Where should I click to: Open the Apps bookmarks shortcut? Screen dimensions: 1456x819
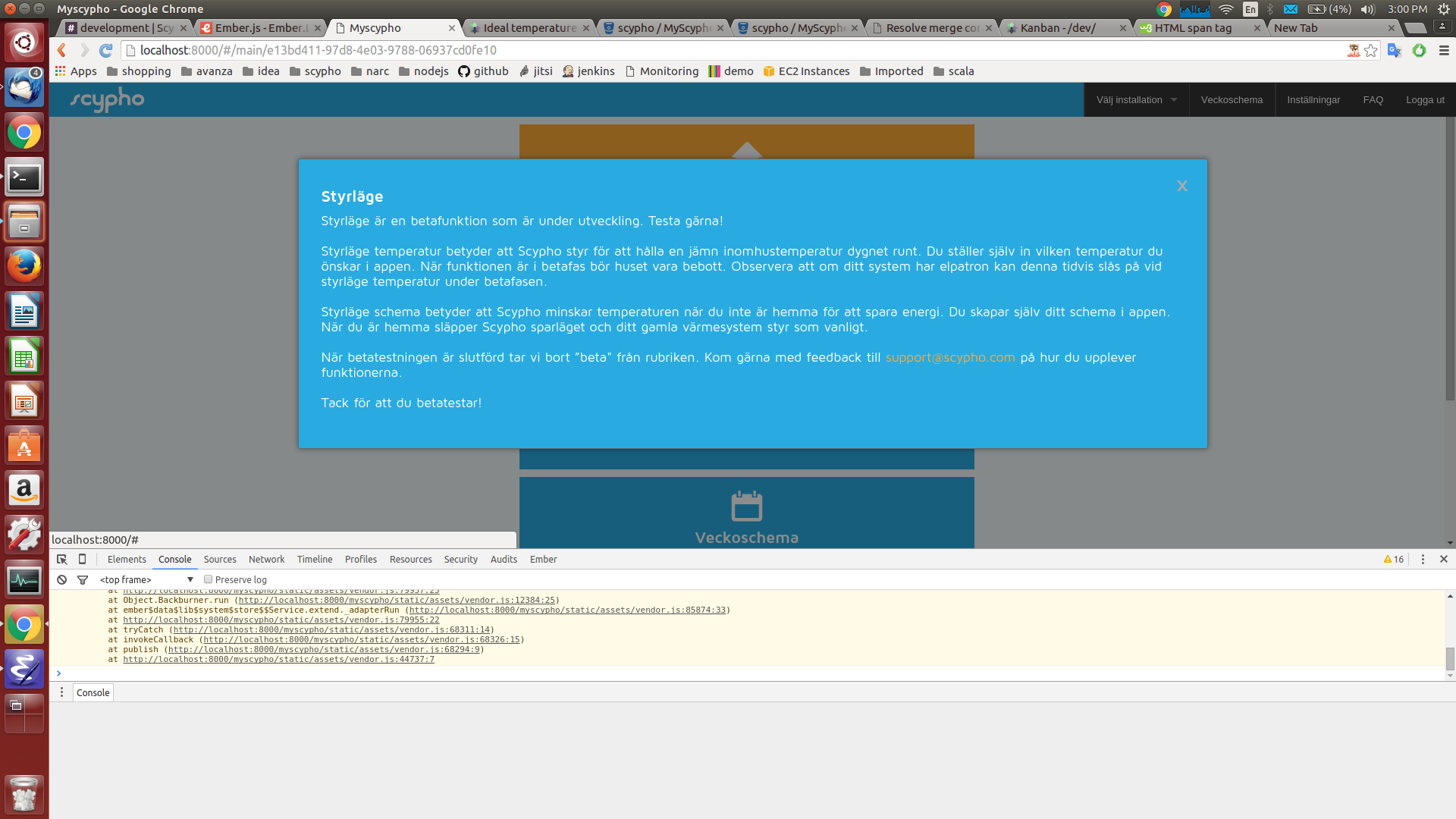[x=76, y=71]
